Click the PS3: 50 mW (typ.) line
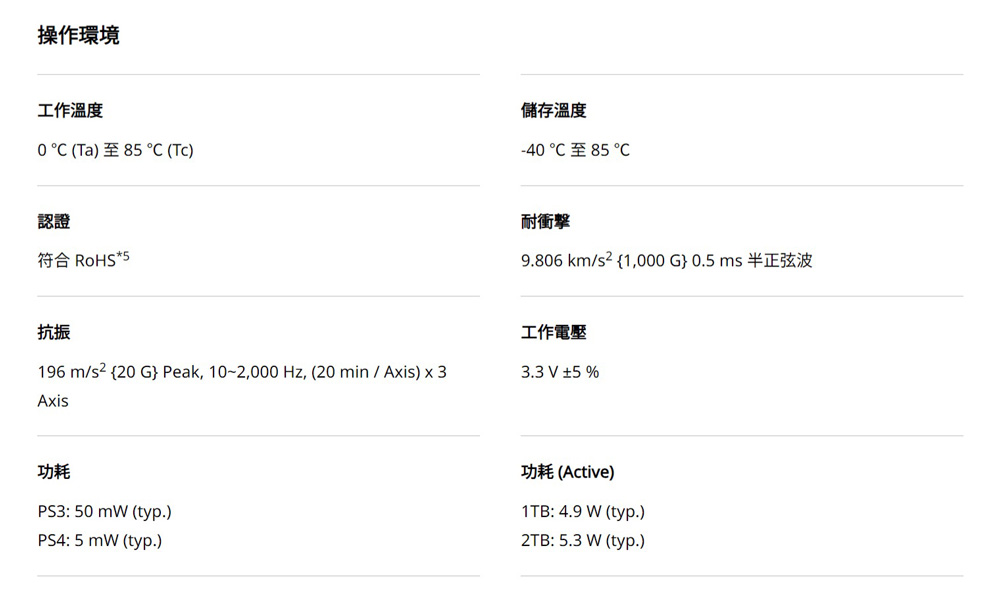The height and width of the screenshot is (602, 1000). click(104, 512)
